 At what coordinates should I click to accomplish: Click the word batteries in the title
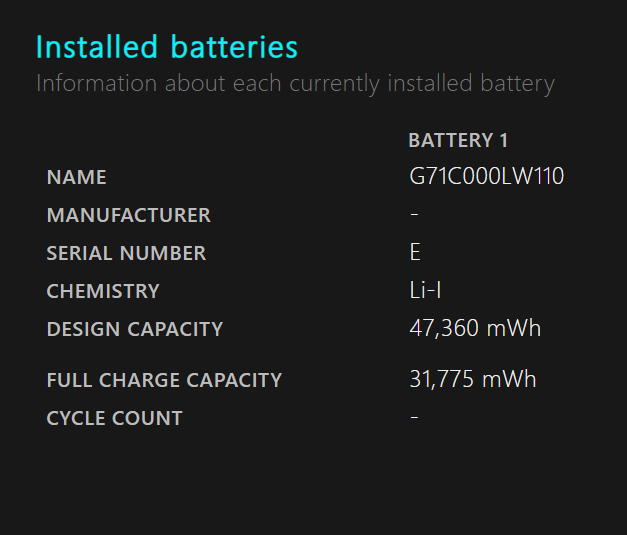234,47
